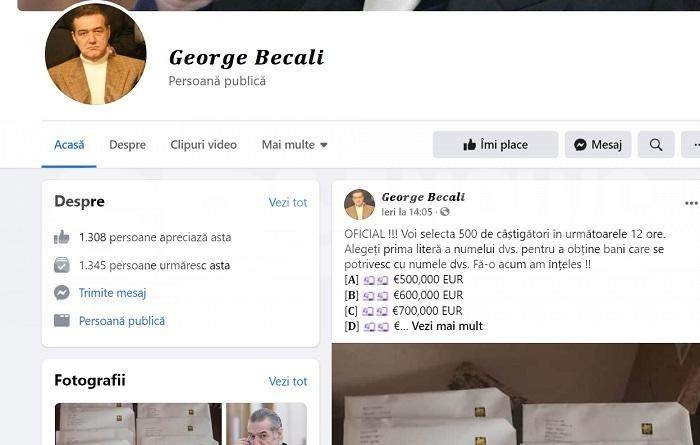Select the Acasă tab

point(69,145)
